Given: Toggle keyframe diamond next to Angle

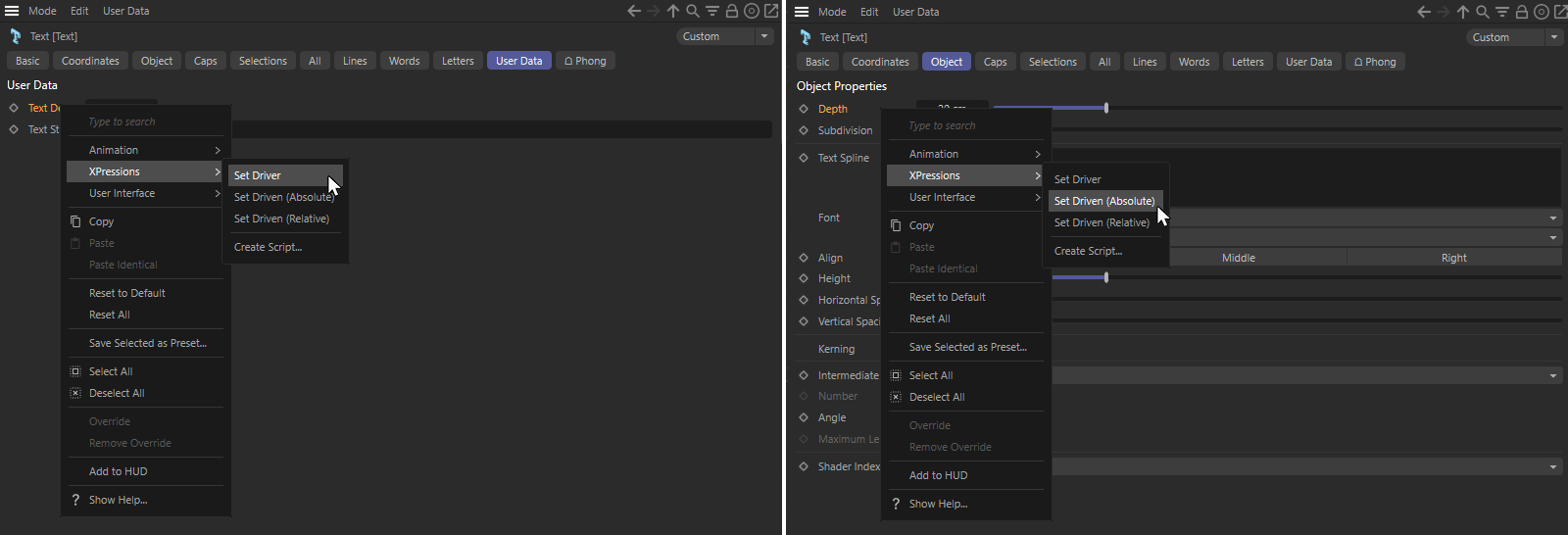Looking at the screenshot, I should 804,417.
